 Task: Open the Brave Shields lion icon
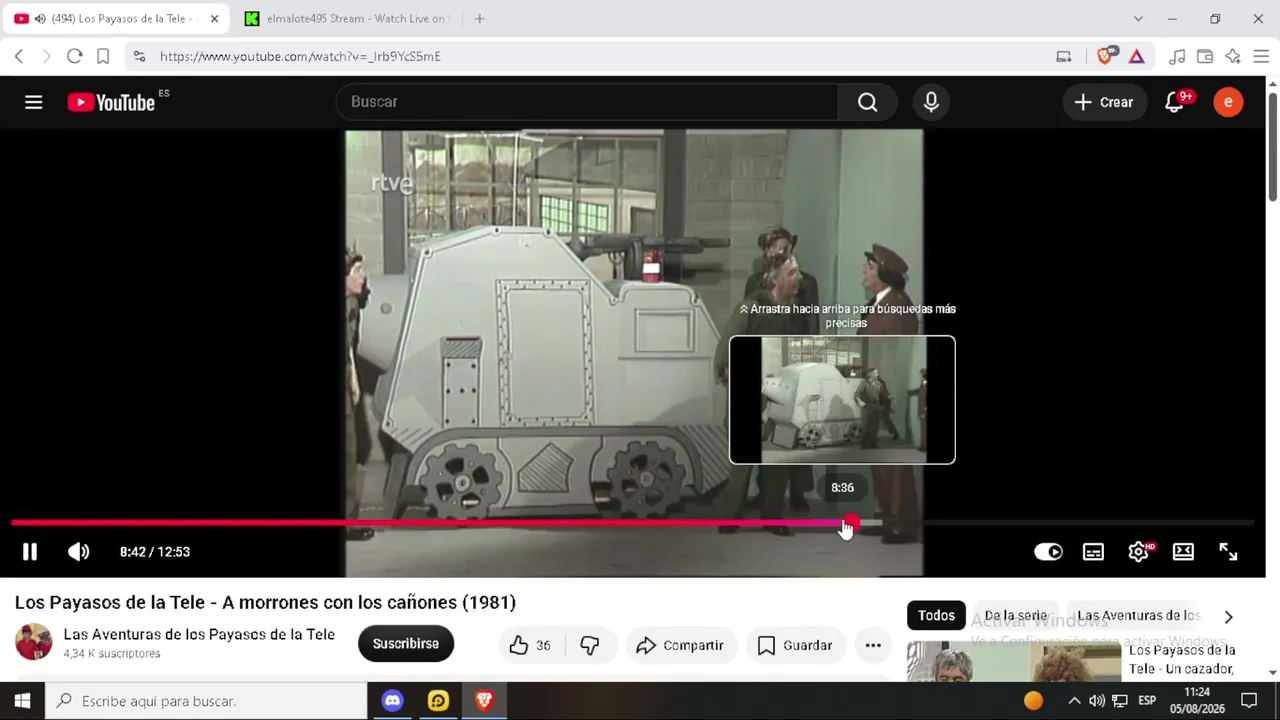[1106, 56]
